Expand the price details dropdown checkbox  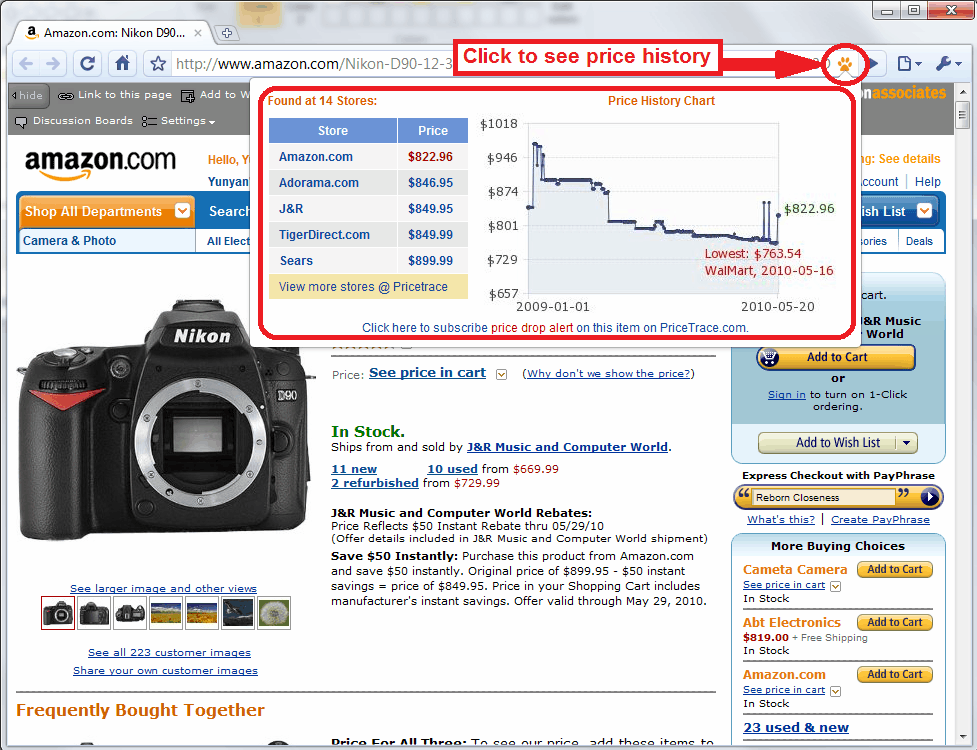tap(501, 374)
